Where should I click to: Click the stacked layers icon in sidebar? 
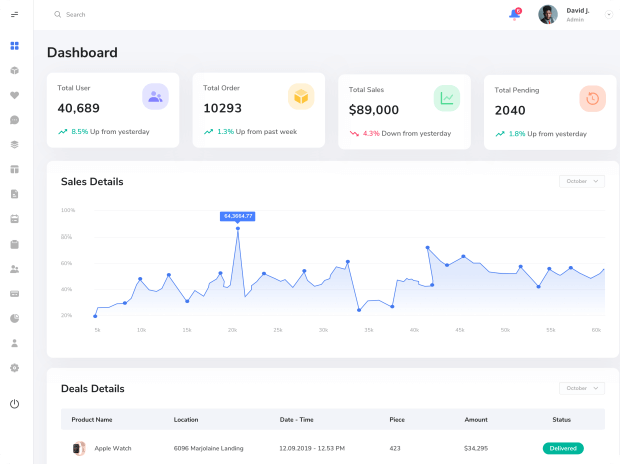[15, 144]
